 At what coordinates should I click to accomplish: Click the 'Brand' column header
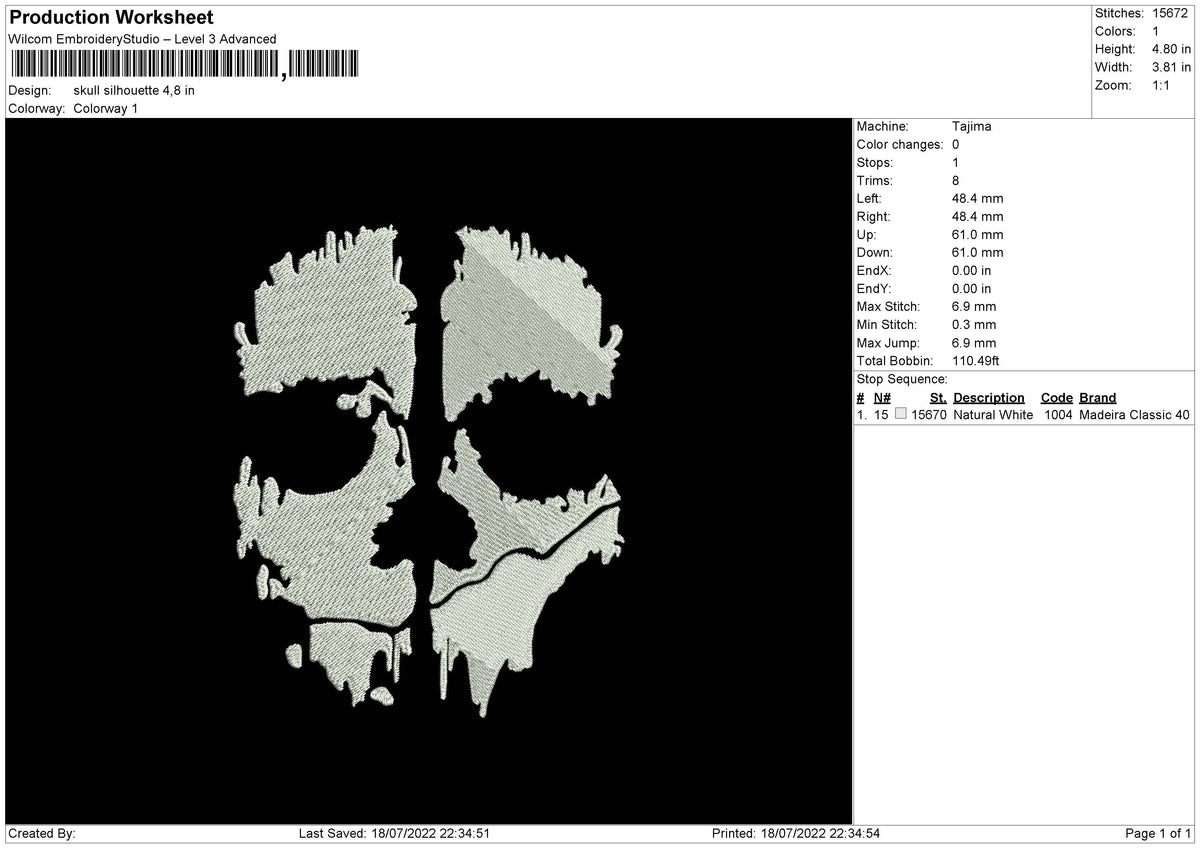[1098, 397]
